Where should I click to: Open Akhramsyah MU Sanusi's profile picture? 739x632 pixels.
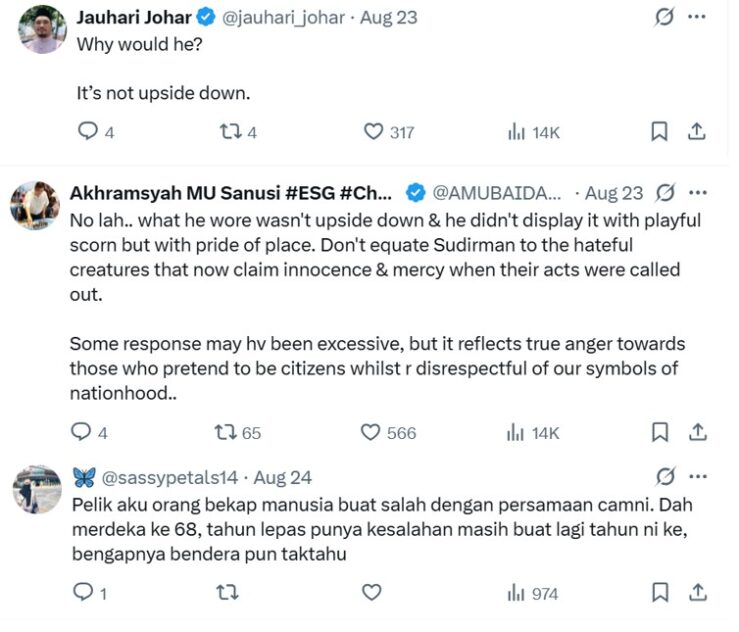[35, 206]
